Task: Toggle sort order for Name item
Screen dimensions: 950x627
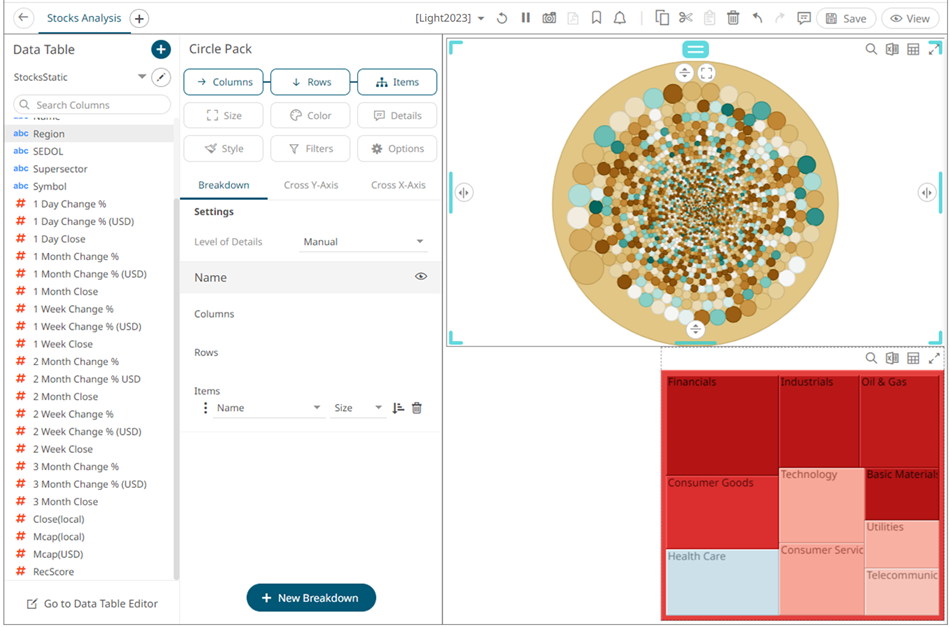Action: [398, 408]
